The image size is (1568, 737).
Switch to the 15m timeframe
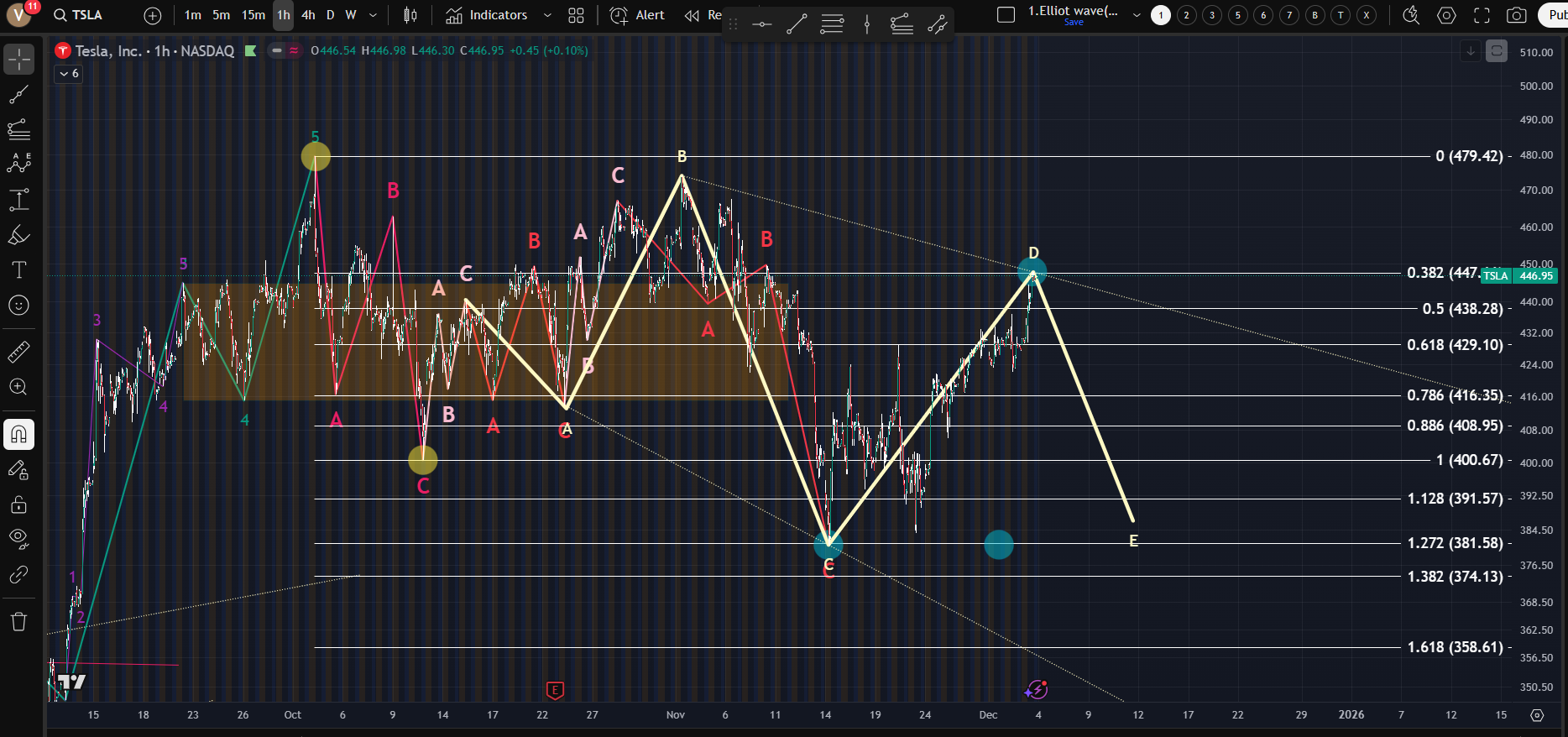(x=253, y=15)
